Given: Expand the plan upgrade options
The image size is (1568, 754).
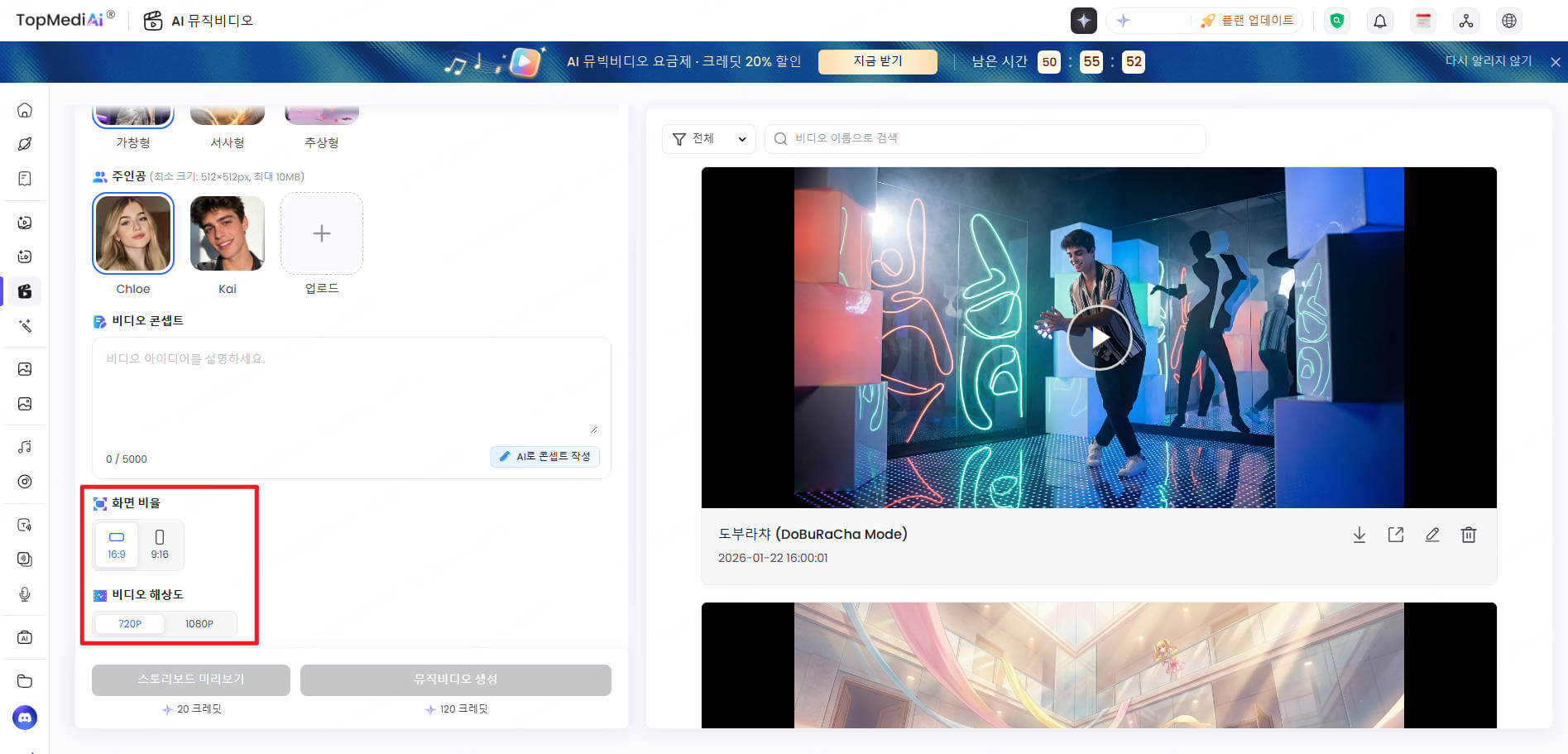Looking at the screenshot, I should [x=1248, y=20].
